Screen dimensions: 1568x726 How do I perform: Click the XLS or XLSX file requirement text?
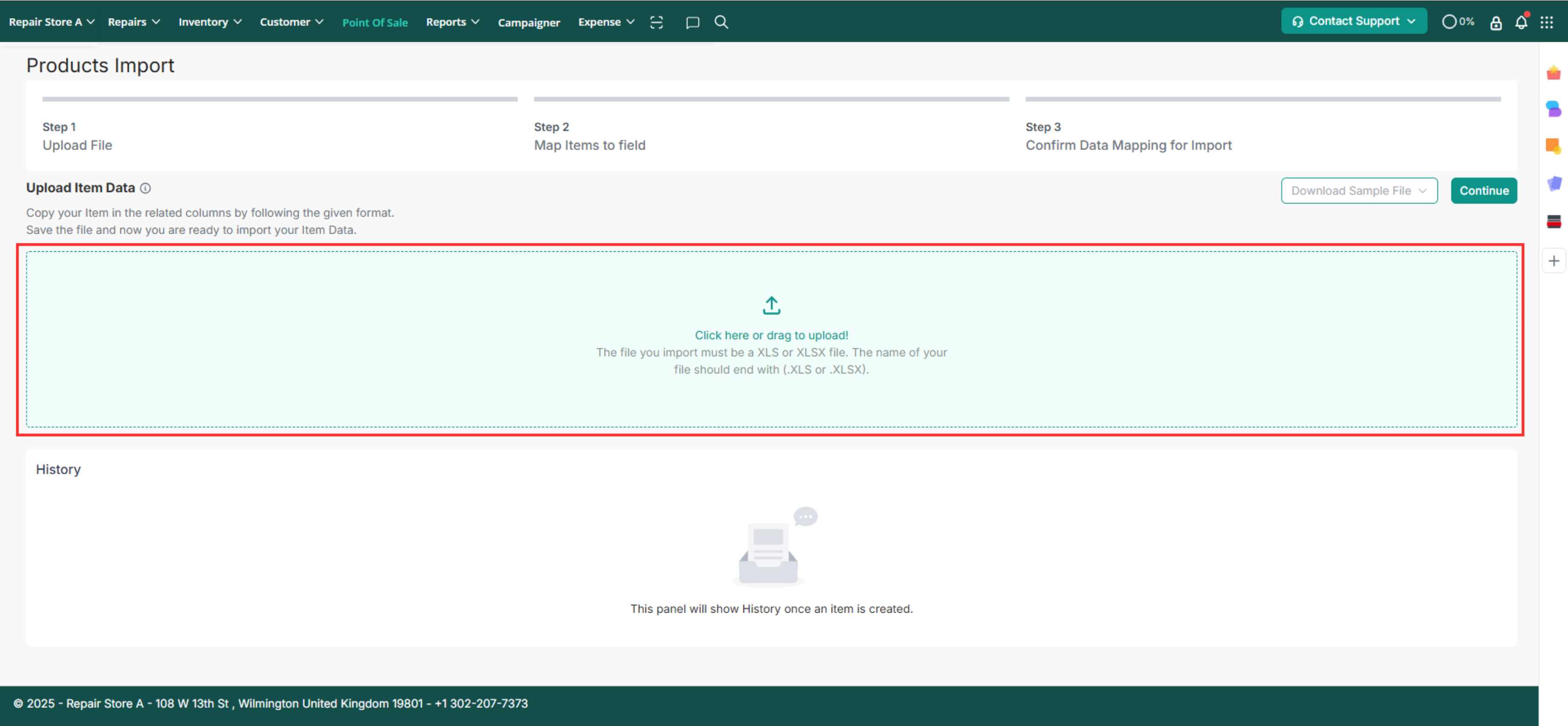[x=771, y=361]
